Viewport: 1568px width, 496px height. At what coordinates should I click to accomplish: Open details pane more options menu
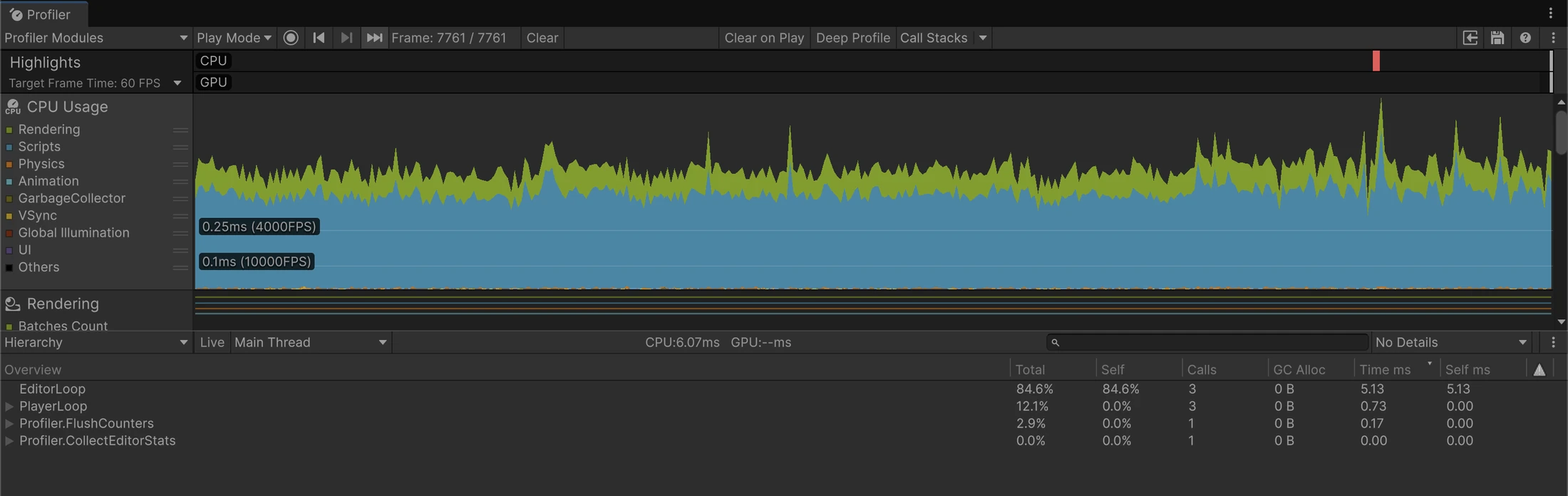1553,343
